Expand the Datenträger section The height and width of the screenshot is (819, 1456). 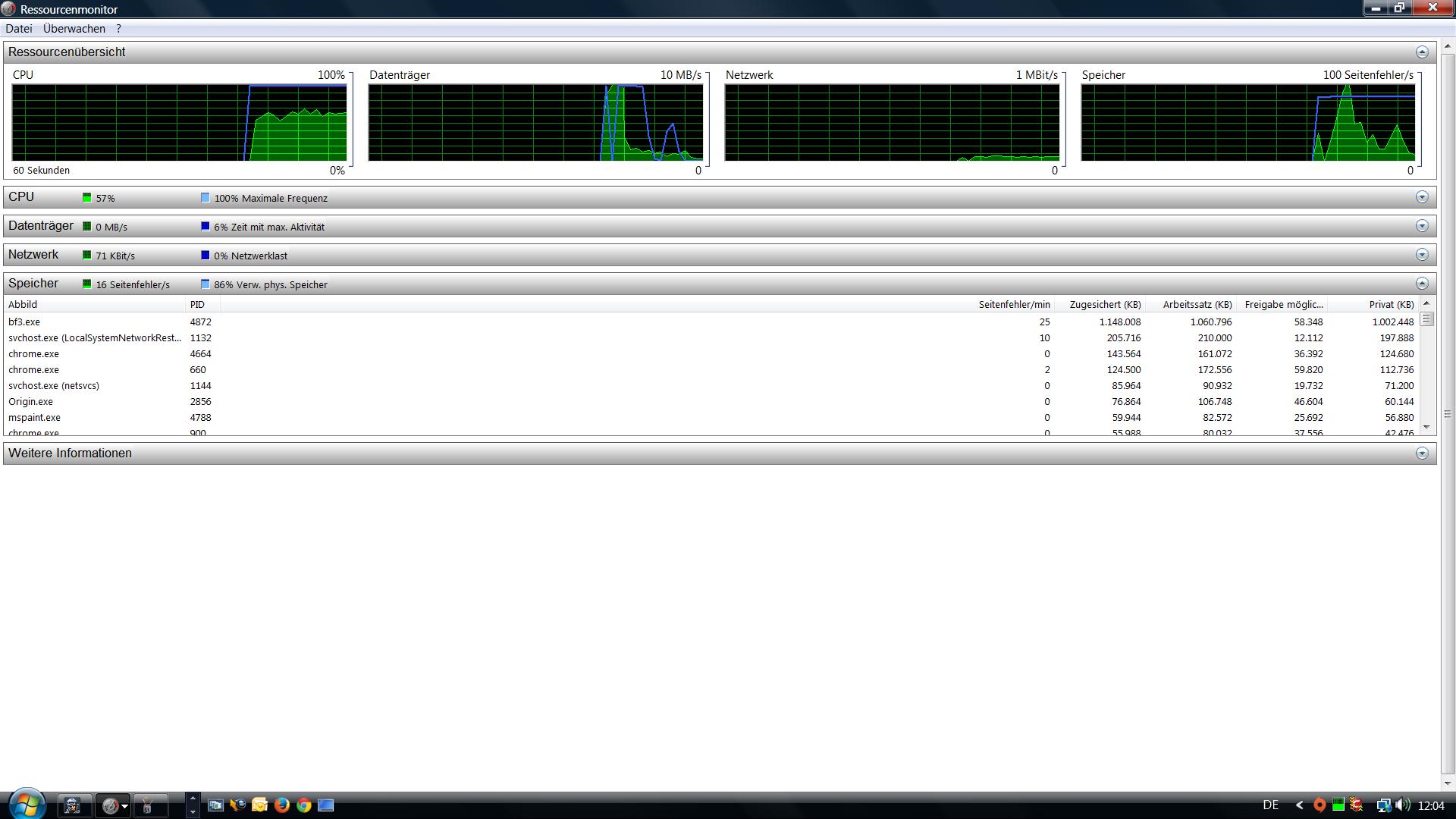pyautogui.click(x=1422, y=226)
